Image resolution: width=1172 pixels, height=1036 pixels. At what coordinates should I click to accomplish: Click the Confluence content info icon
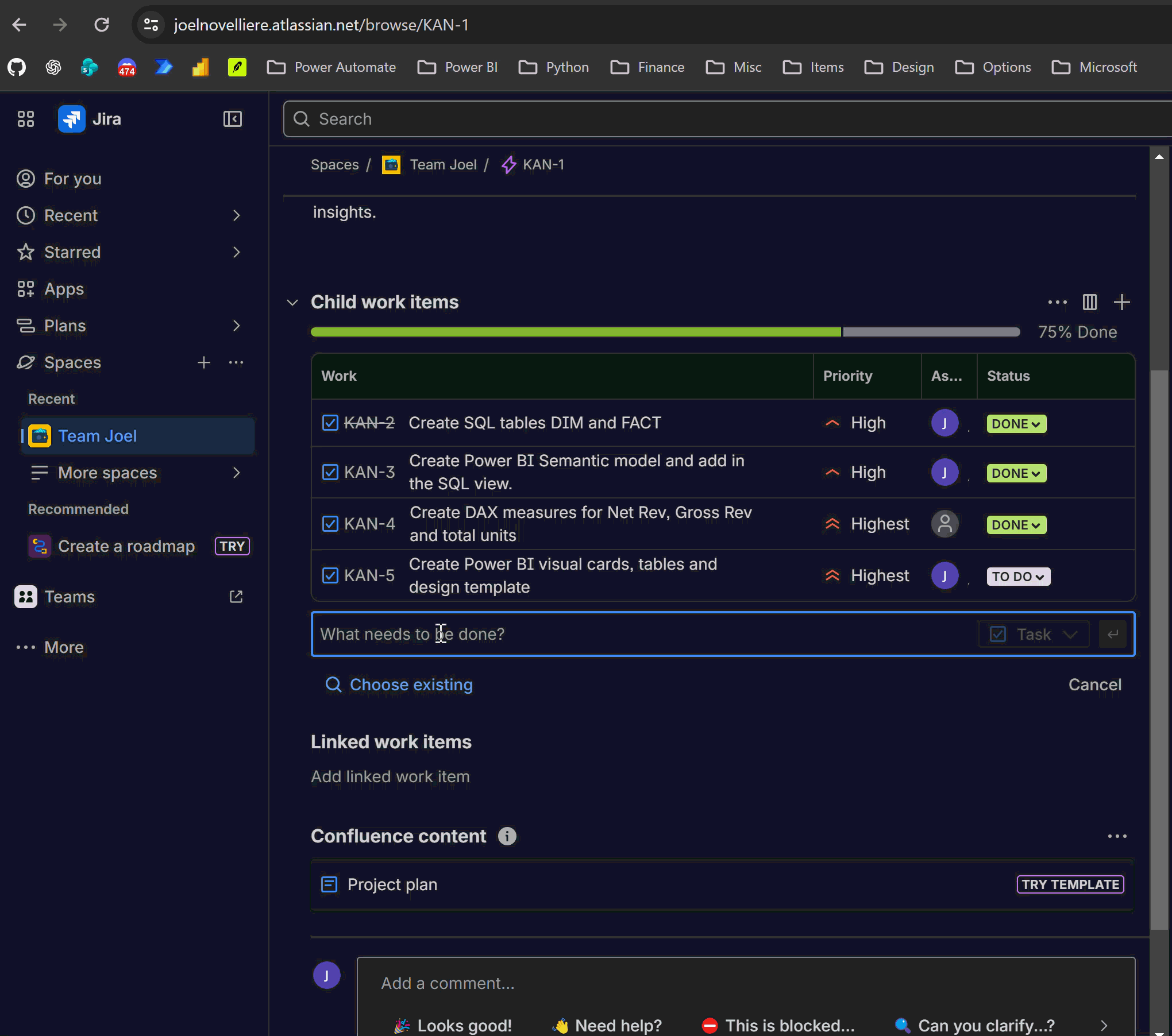(507, 836)
